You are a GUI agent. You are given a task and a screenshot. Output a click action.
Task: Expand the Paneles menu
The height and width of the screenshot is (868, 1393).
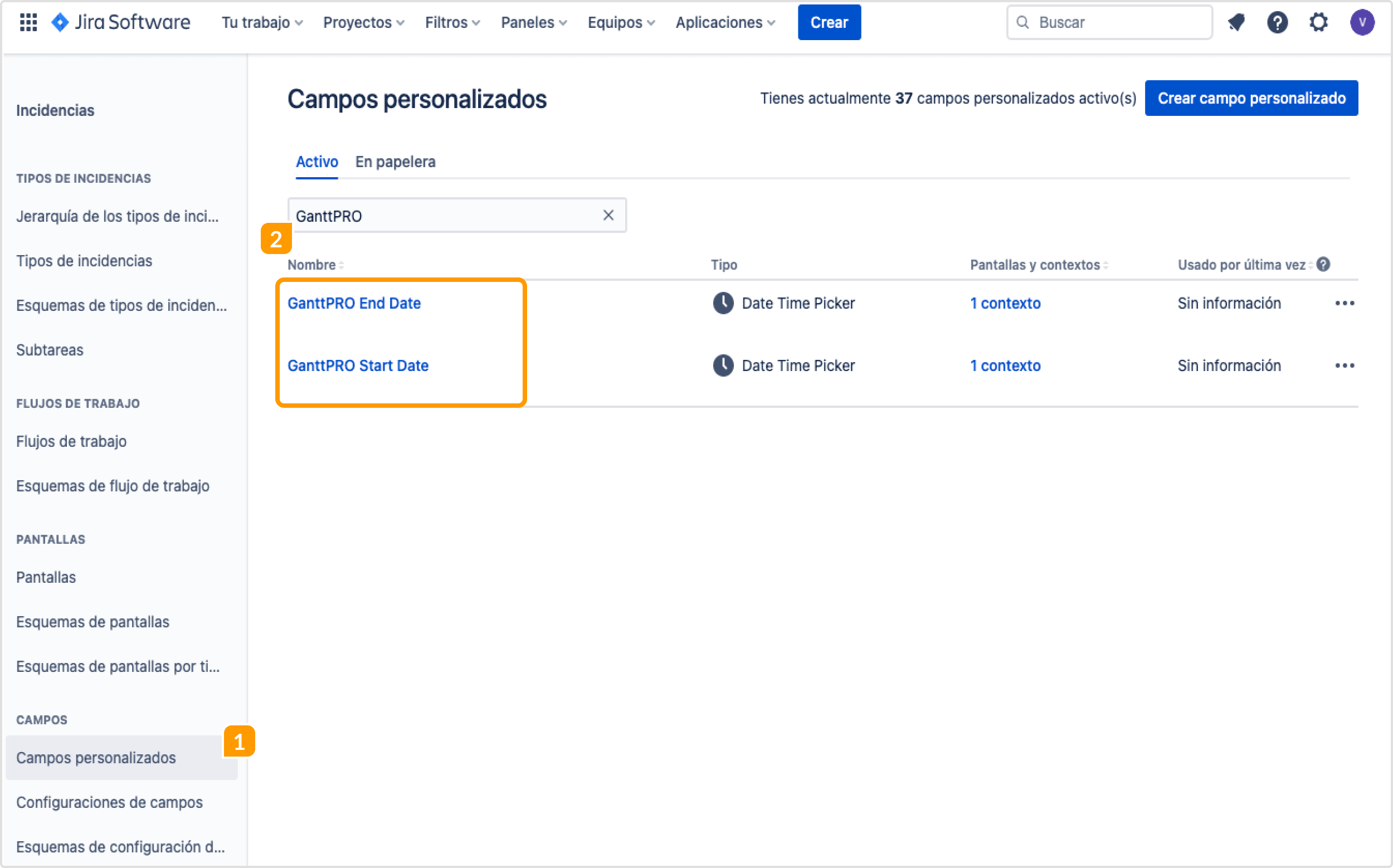[534, 22]
